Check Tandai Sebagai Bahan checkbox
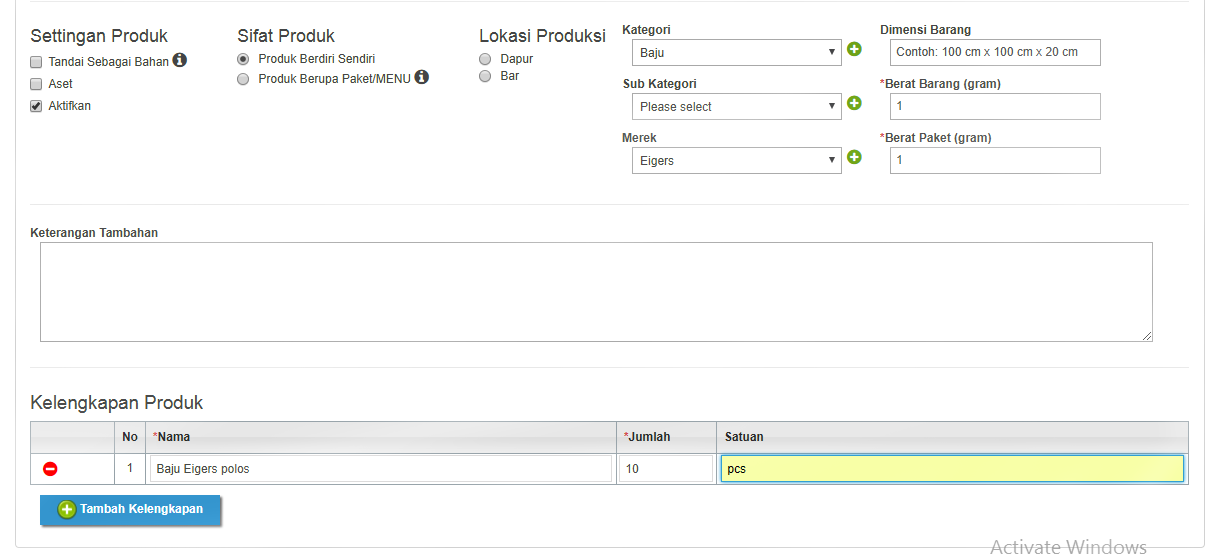This screenshot has width=1213, height=557. click(36, 62)
